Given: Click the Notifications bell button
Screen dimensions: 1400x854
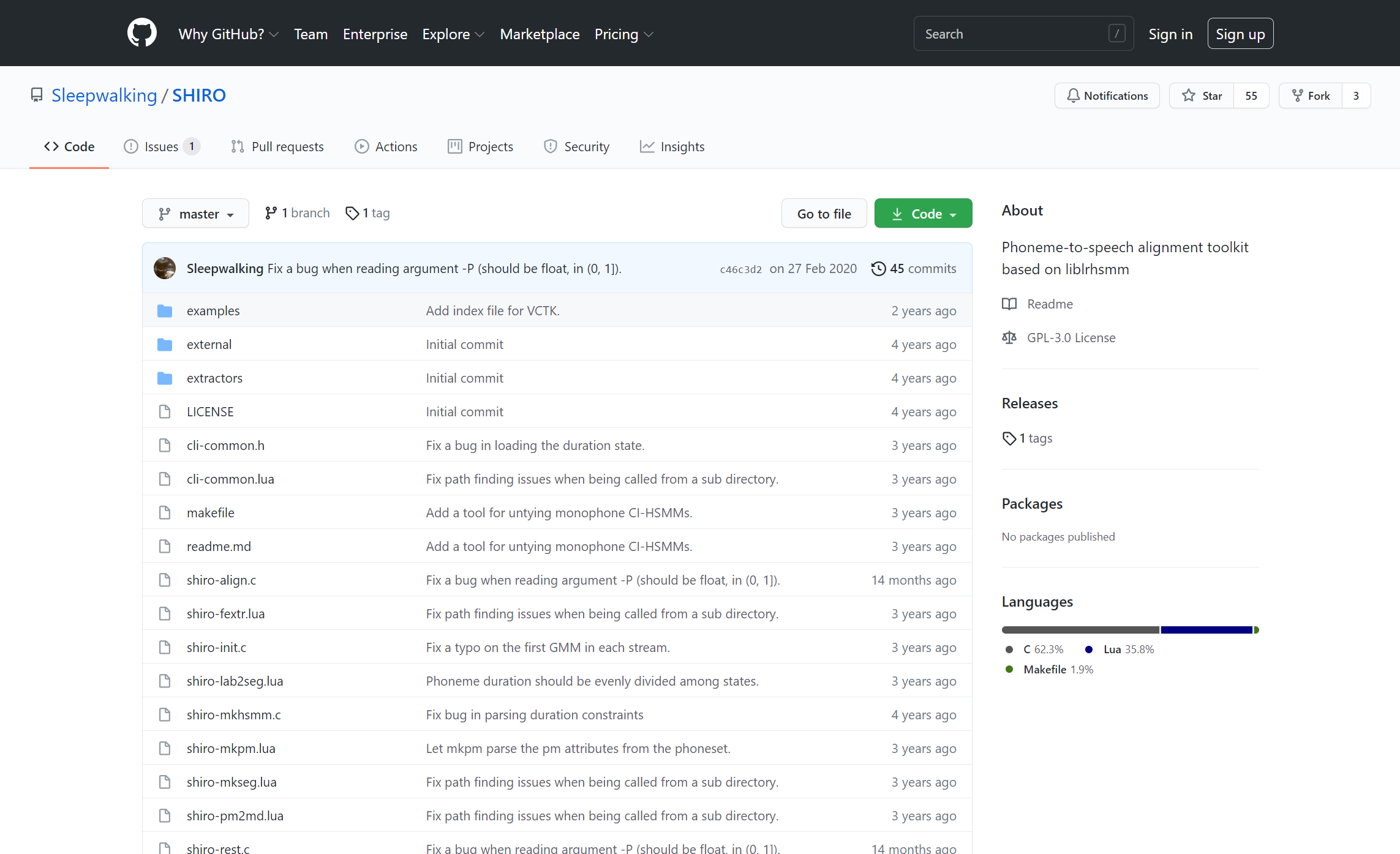Looking at the screenshot, I should pos(1107,96).
